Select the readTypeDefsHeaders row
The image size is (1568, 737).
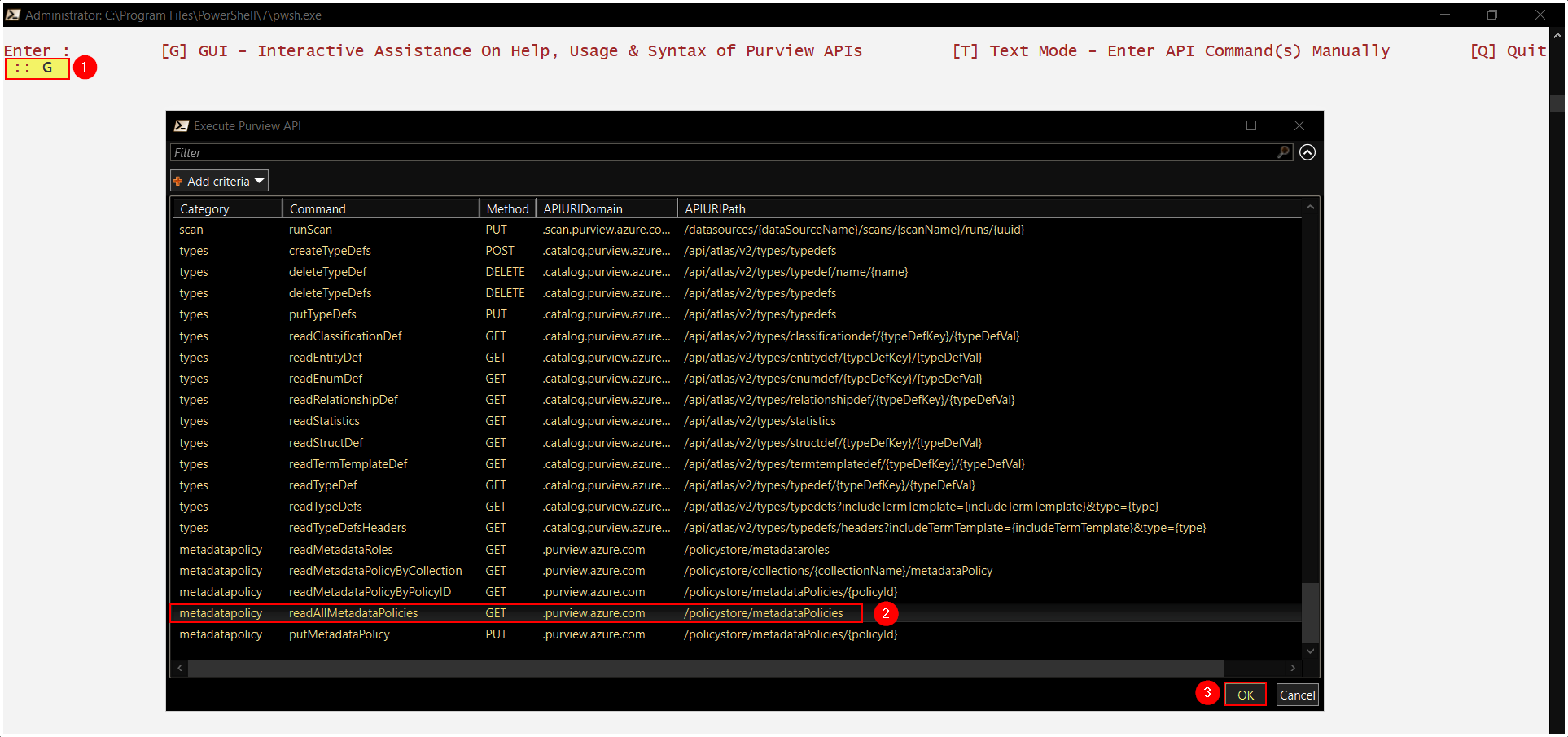[x=736, y=528]
